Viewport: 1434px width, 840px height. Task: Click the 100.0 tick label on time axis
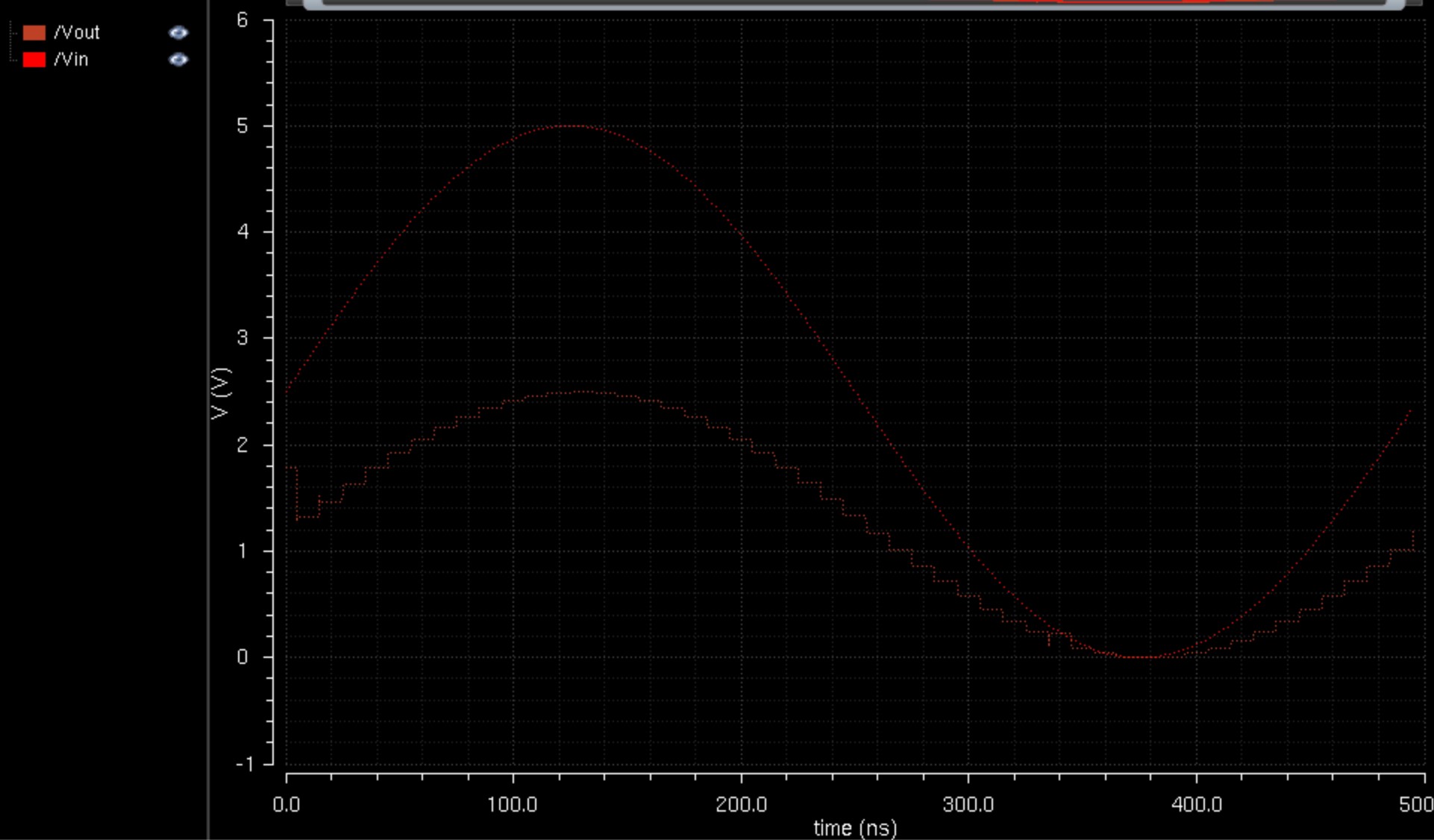click(x=513, y=805)
